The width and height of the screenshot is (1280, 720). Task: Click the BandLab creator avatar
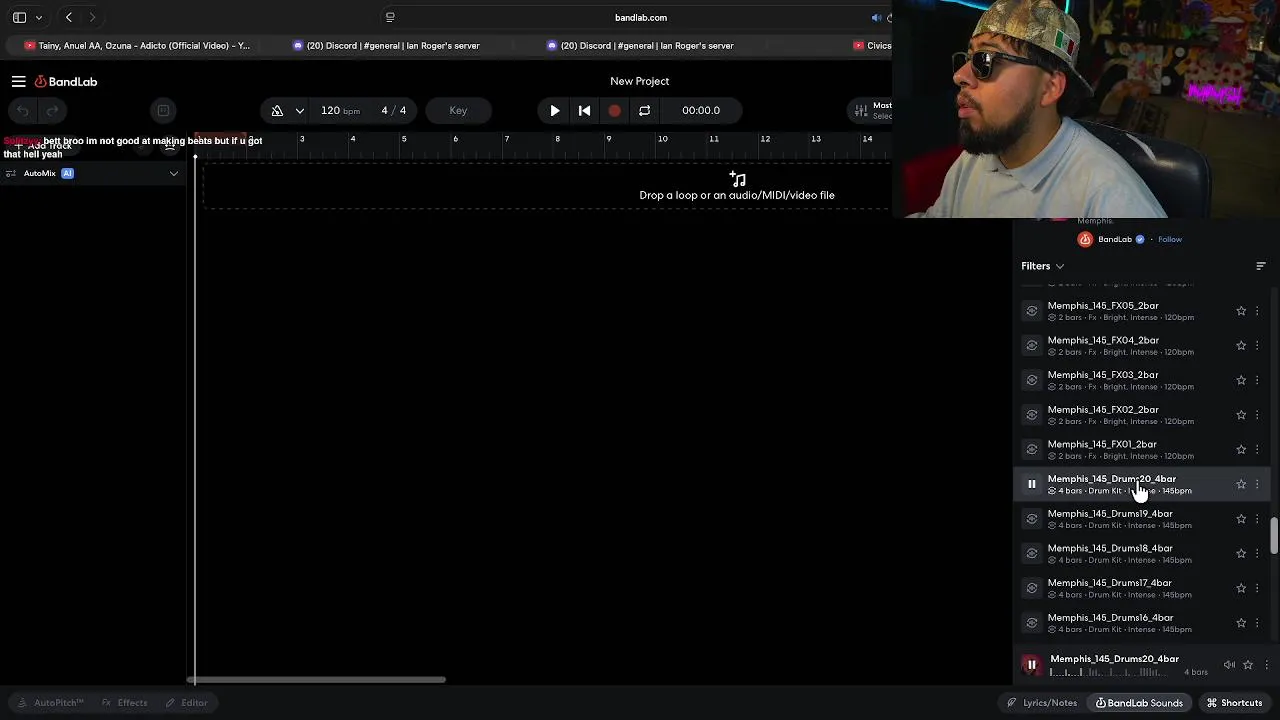point(1085,240)
